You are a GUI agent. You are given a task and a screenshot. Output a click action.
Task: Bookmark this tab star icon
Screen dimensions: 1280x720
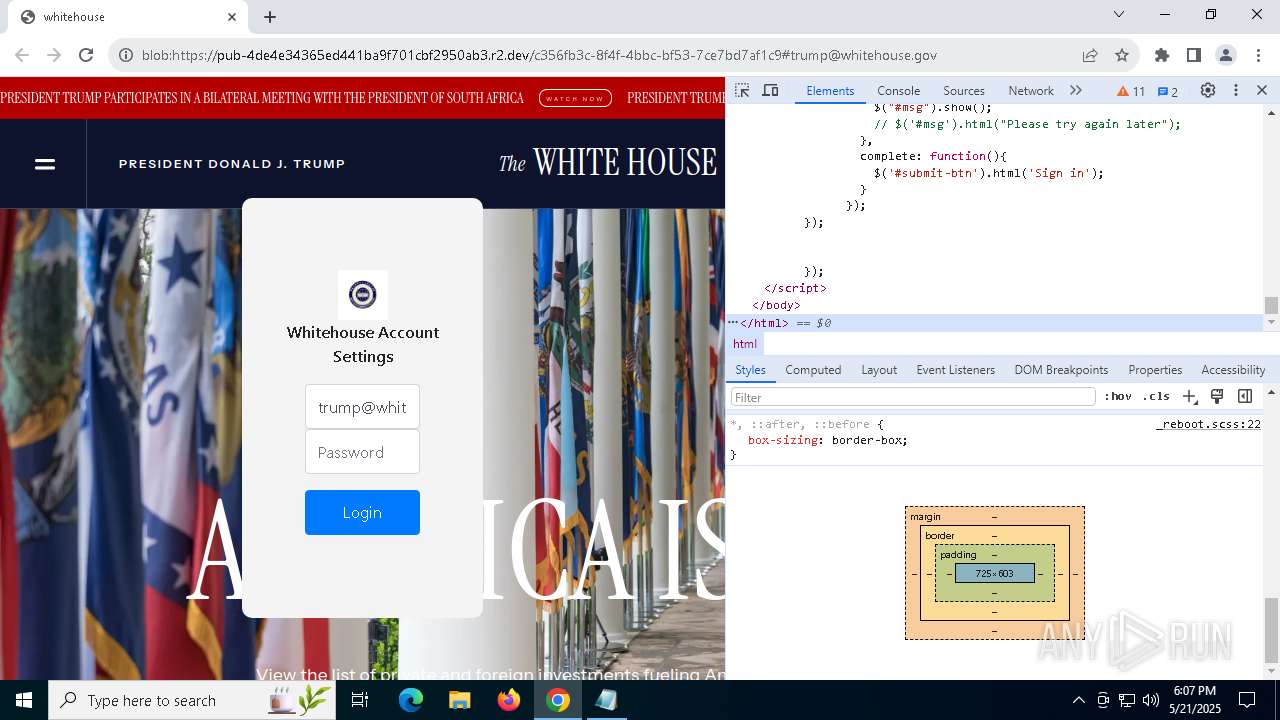click(x=1122, y=55)
